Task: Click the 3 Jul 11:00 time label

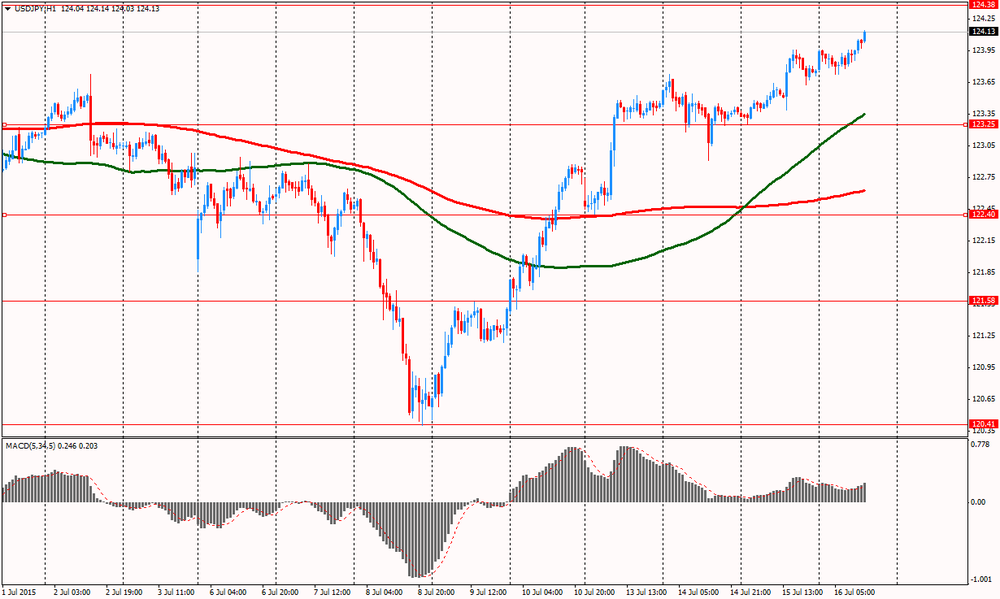Action: (x=175, y=593)
